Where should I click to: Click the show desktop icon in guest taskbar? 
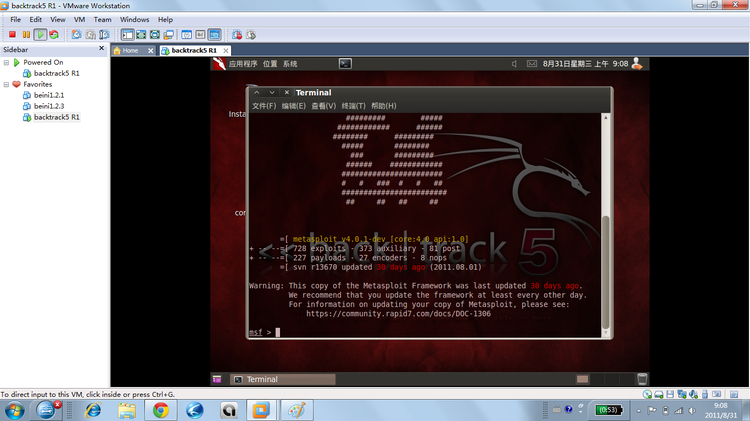click(217, 379)
